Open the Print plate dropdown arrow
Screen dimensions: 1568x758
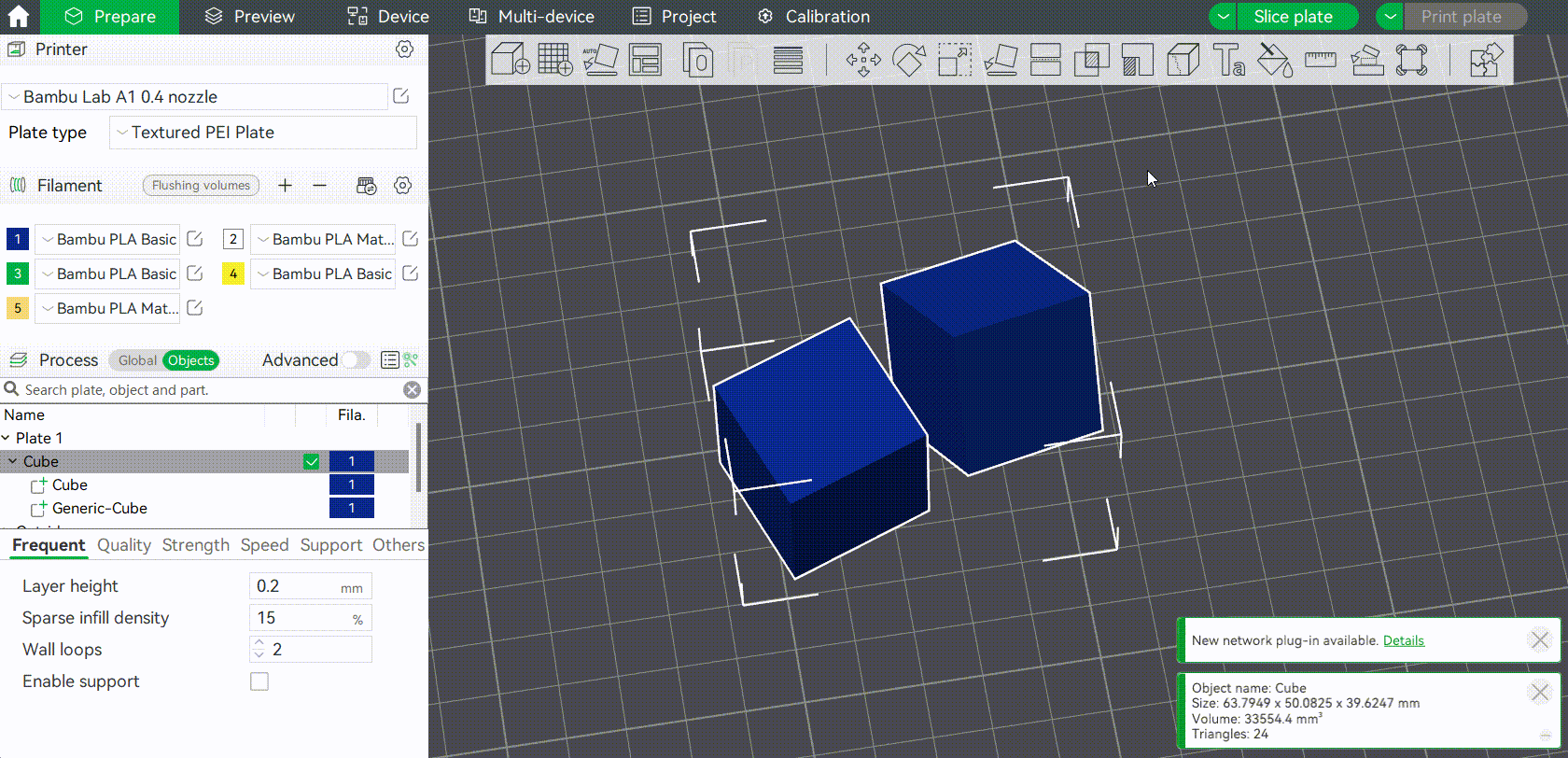coord(1391,17)
